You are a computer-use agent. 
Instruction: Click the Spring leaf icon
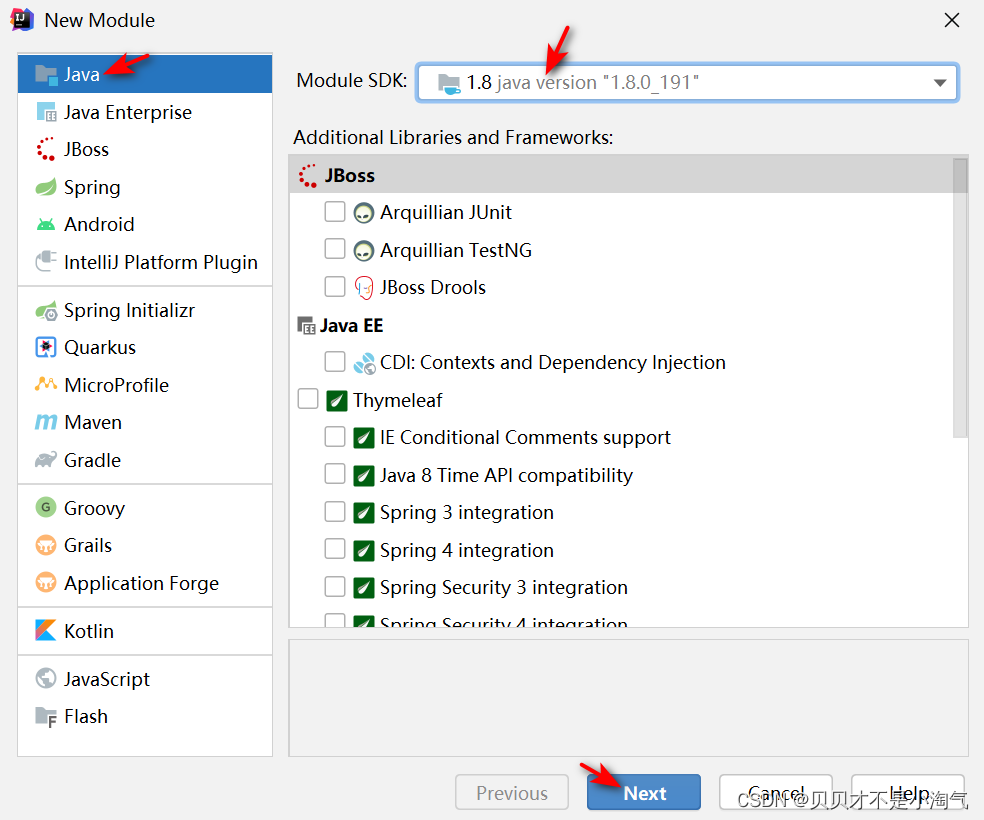pyautogui.click(x=46, y=187)
